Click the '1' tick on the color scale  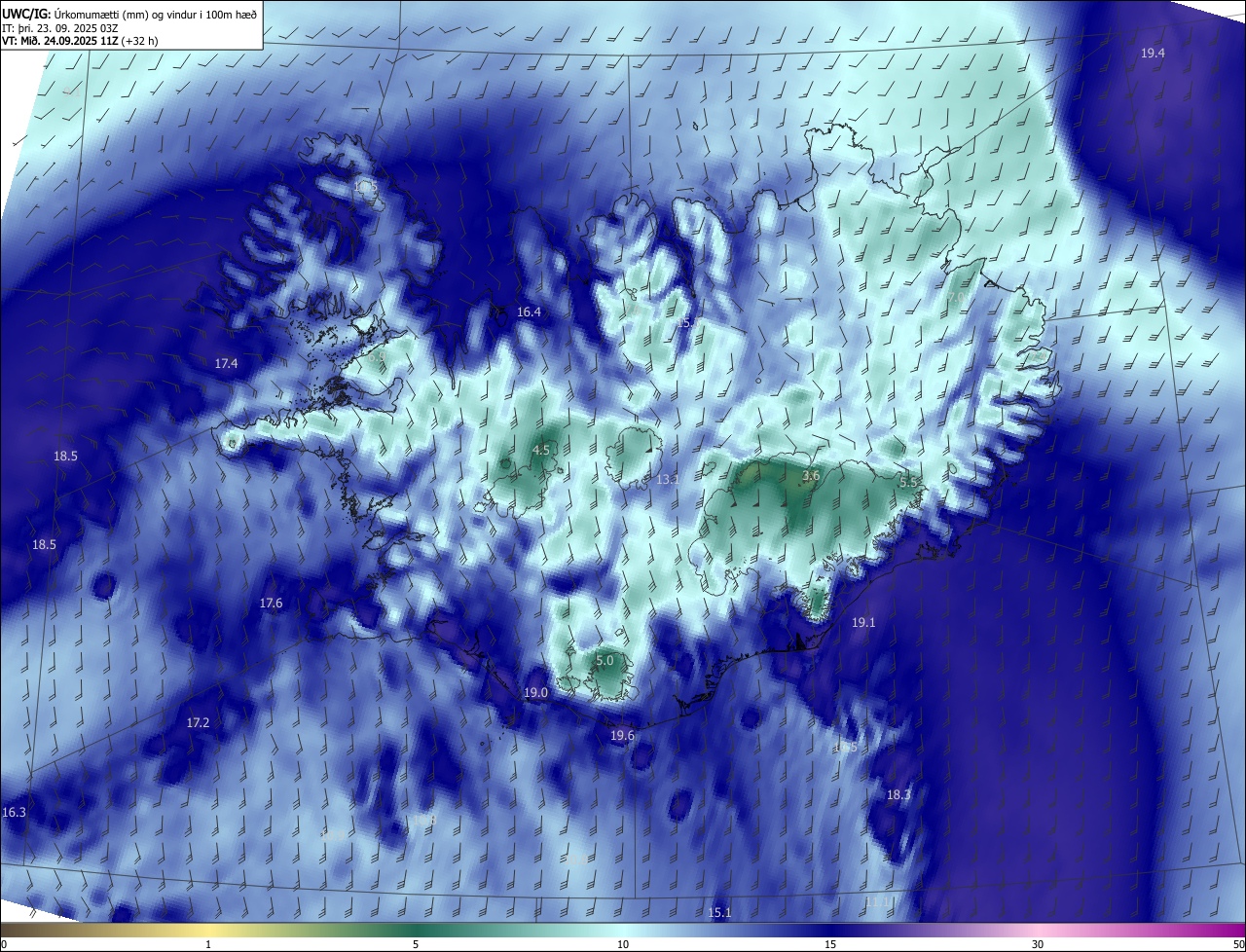208,944
